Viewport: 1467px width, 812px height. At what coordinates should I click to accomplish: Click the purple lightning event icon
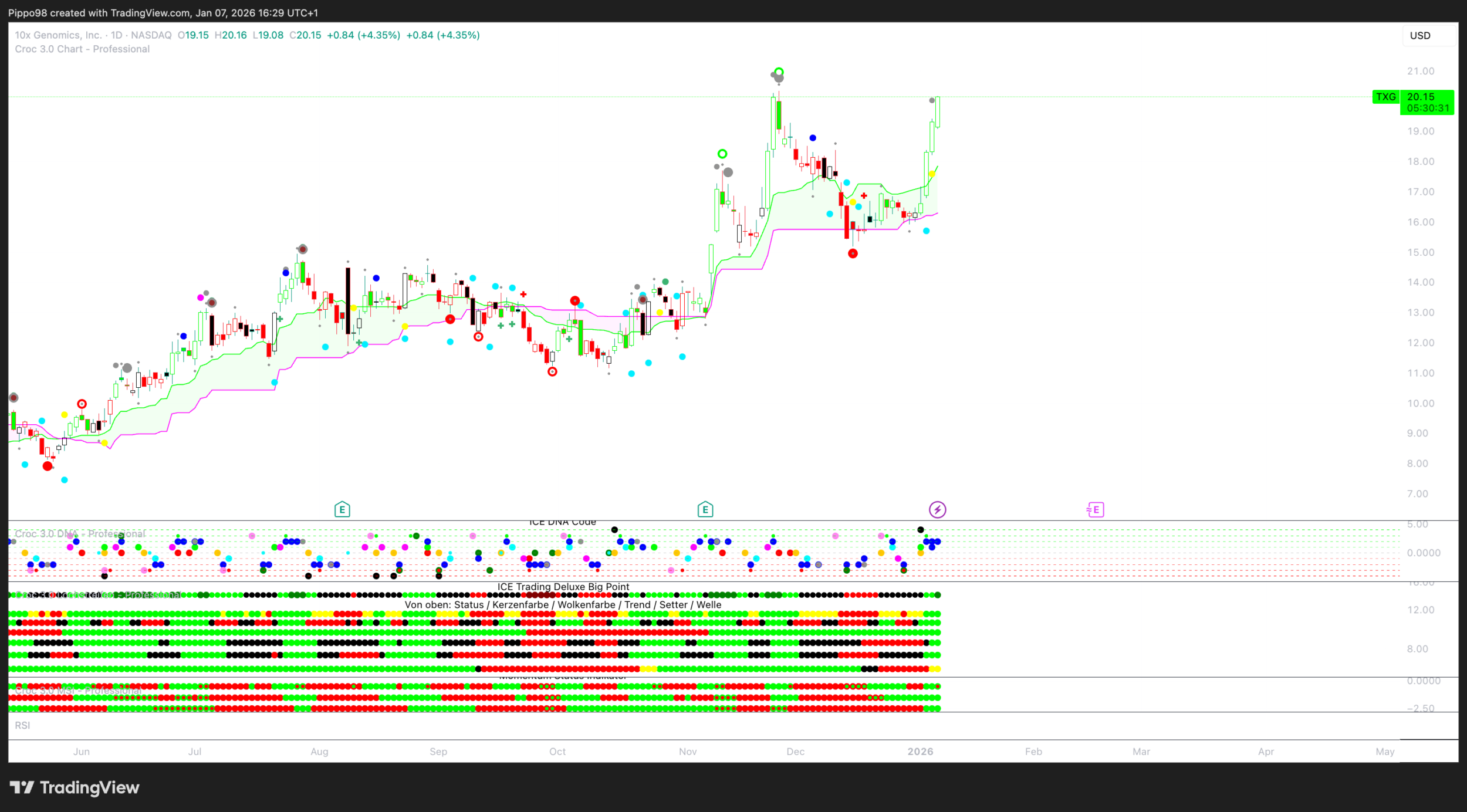[x=937, y=509]
